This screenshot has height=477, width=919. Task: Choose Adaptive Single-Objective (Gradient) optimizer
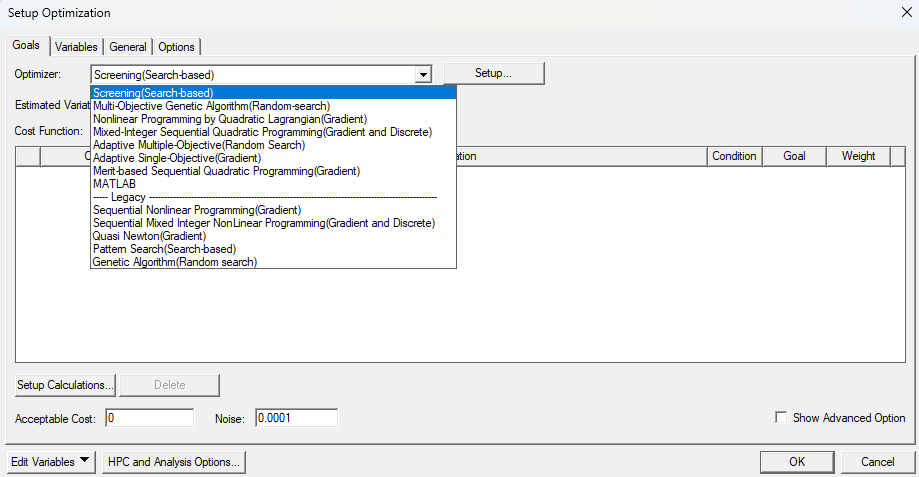[x=176, y=158]
